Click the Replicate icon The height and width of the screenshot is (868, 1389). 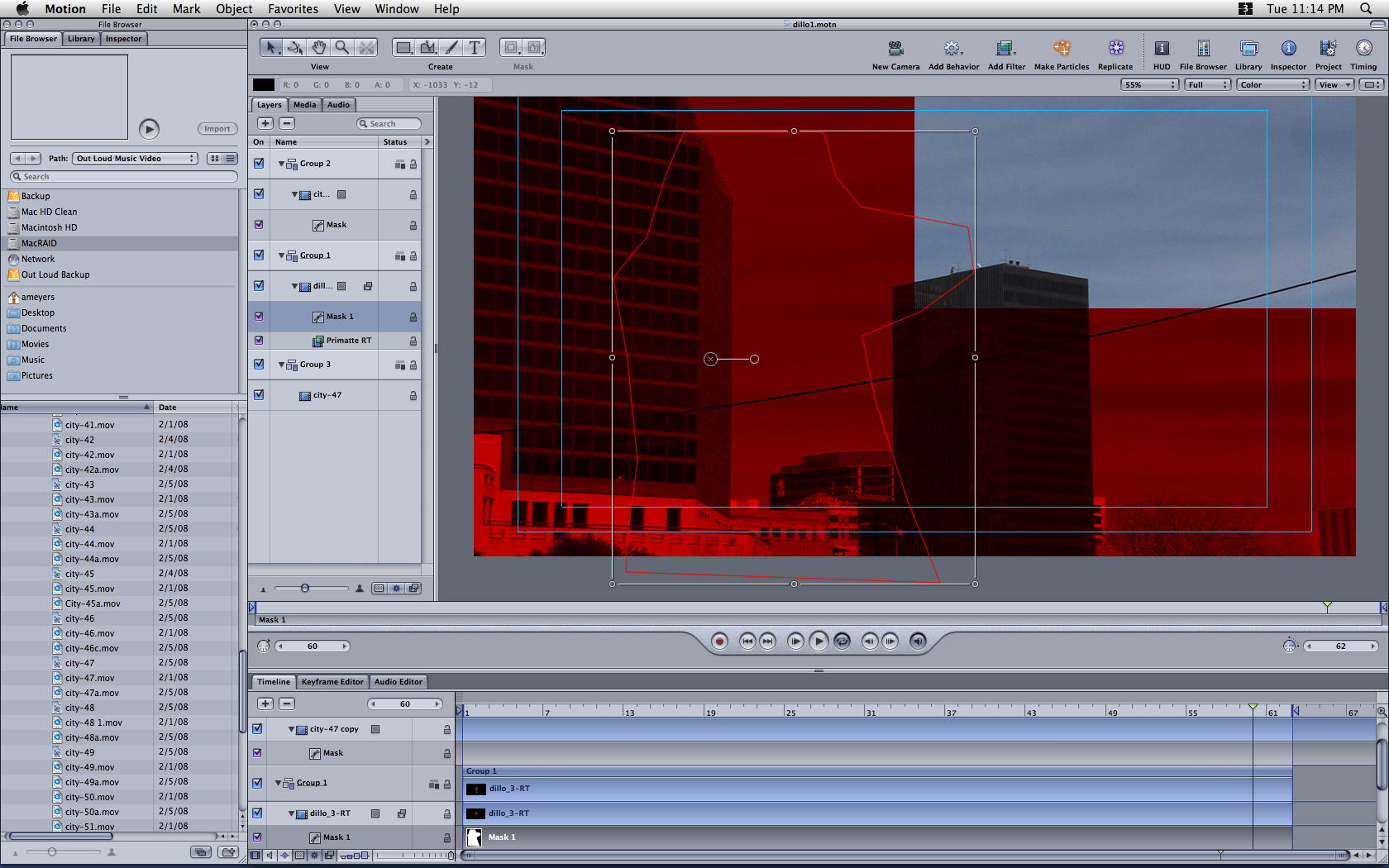click(x=1115, y=49)
